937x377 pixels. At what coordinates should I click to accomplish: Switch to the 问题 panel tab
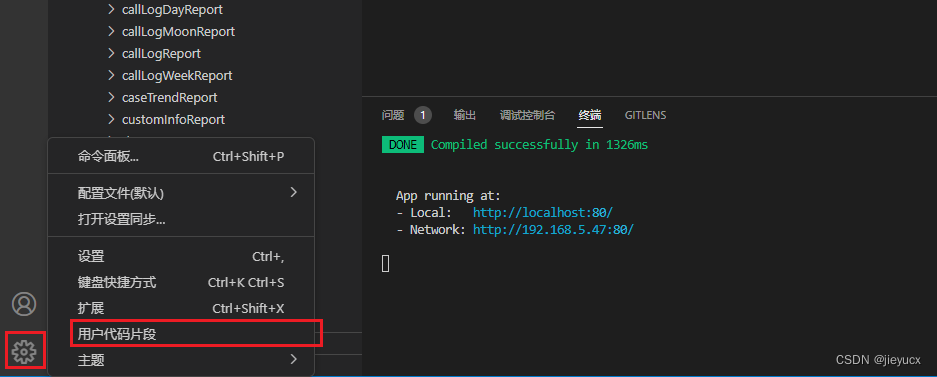tap(393, 115)
